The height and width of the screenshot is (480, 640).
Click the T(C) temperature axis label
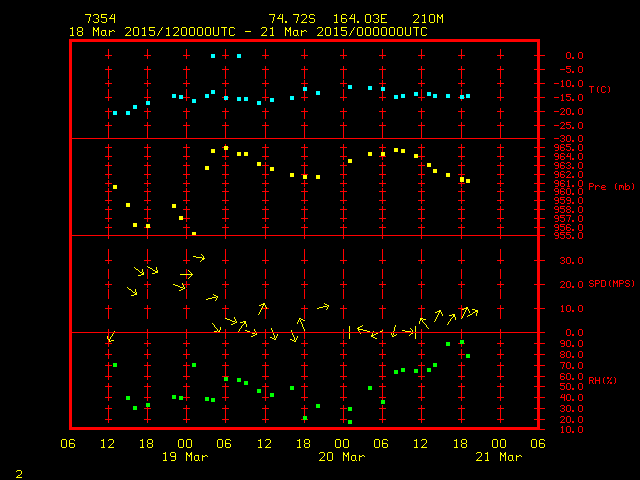[599, 90]
